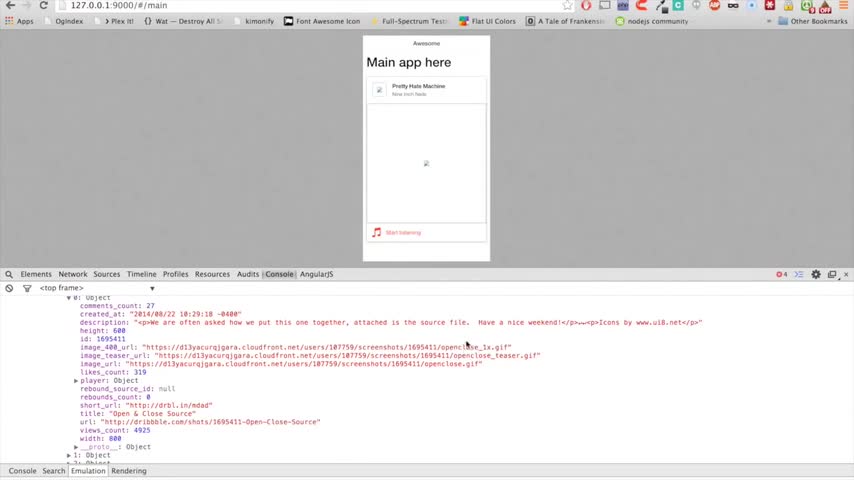Click the likes_count value 319
The height and width of the screenshot is (480, 854).
[x=140, y=373]
